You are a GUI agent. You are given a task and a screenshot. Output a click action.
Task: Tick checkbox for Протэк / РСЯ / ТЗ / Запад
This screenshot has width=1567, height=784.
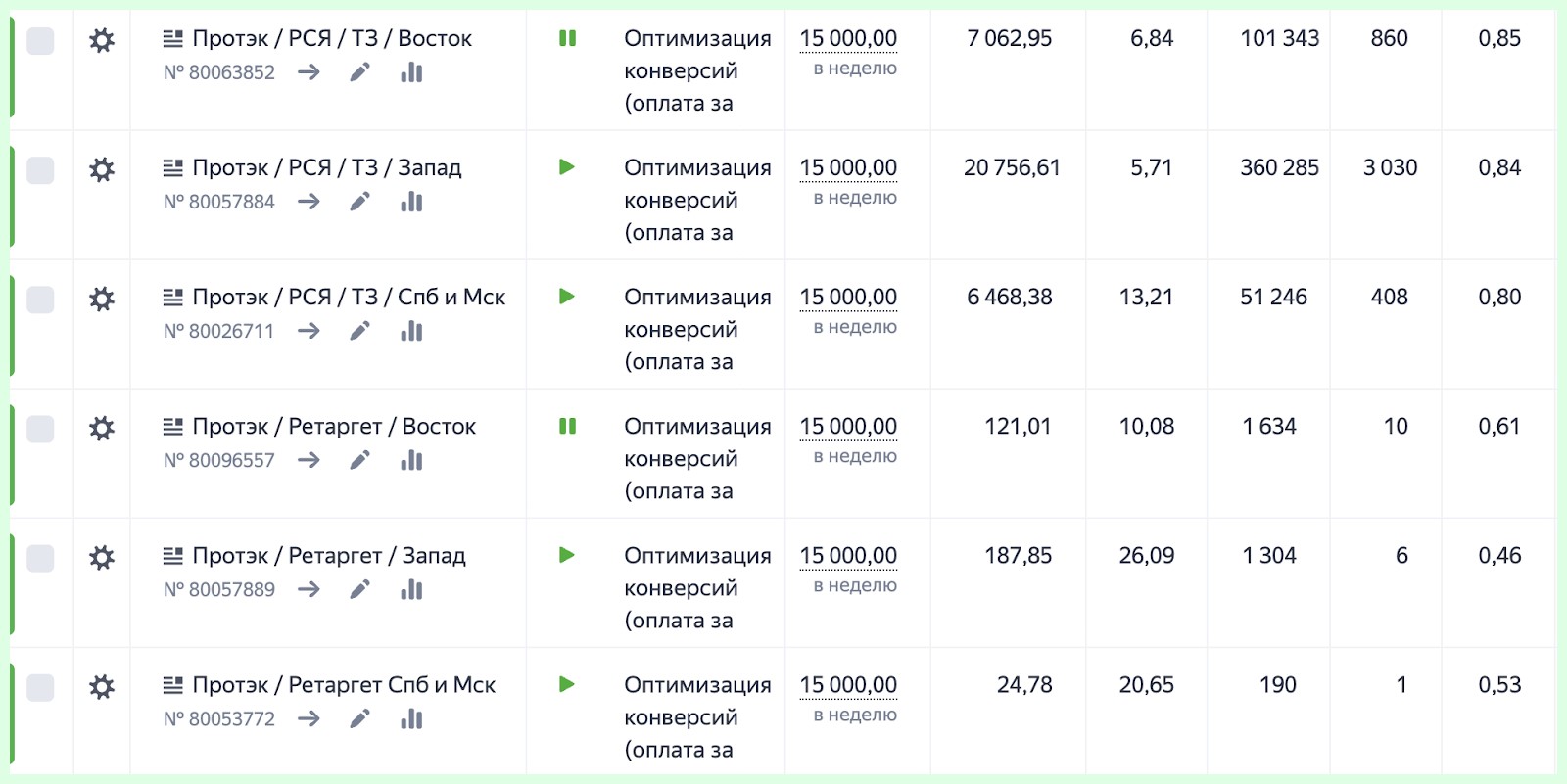pyautogui.click(x=40, y=170)
